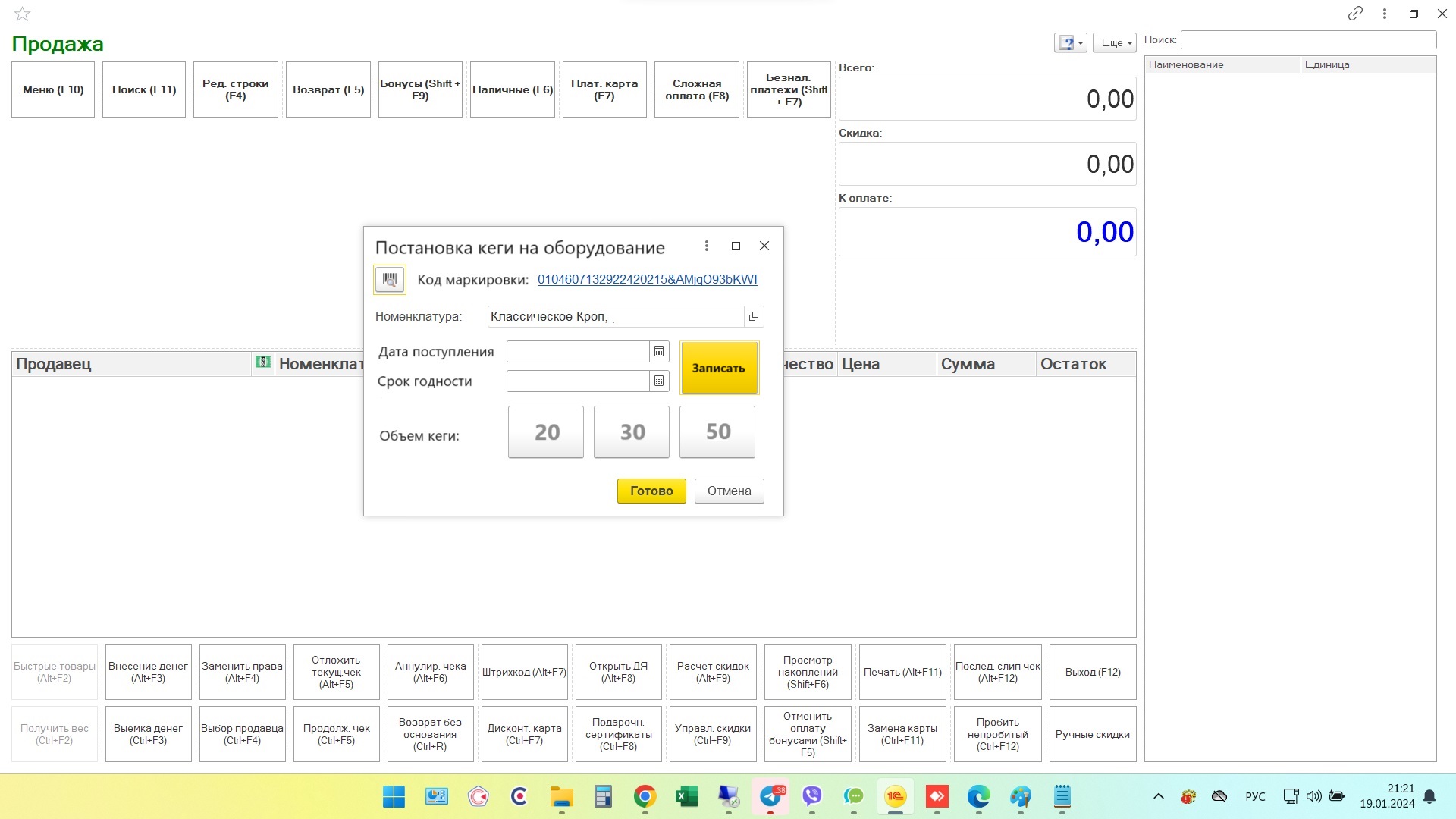This screenshot has height=819, width=1456.
Task: Expand the Еще dropdown menu
Action: [1115, 43]
